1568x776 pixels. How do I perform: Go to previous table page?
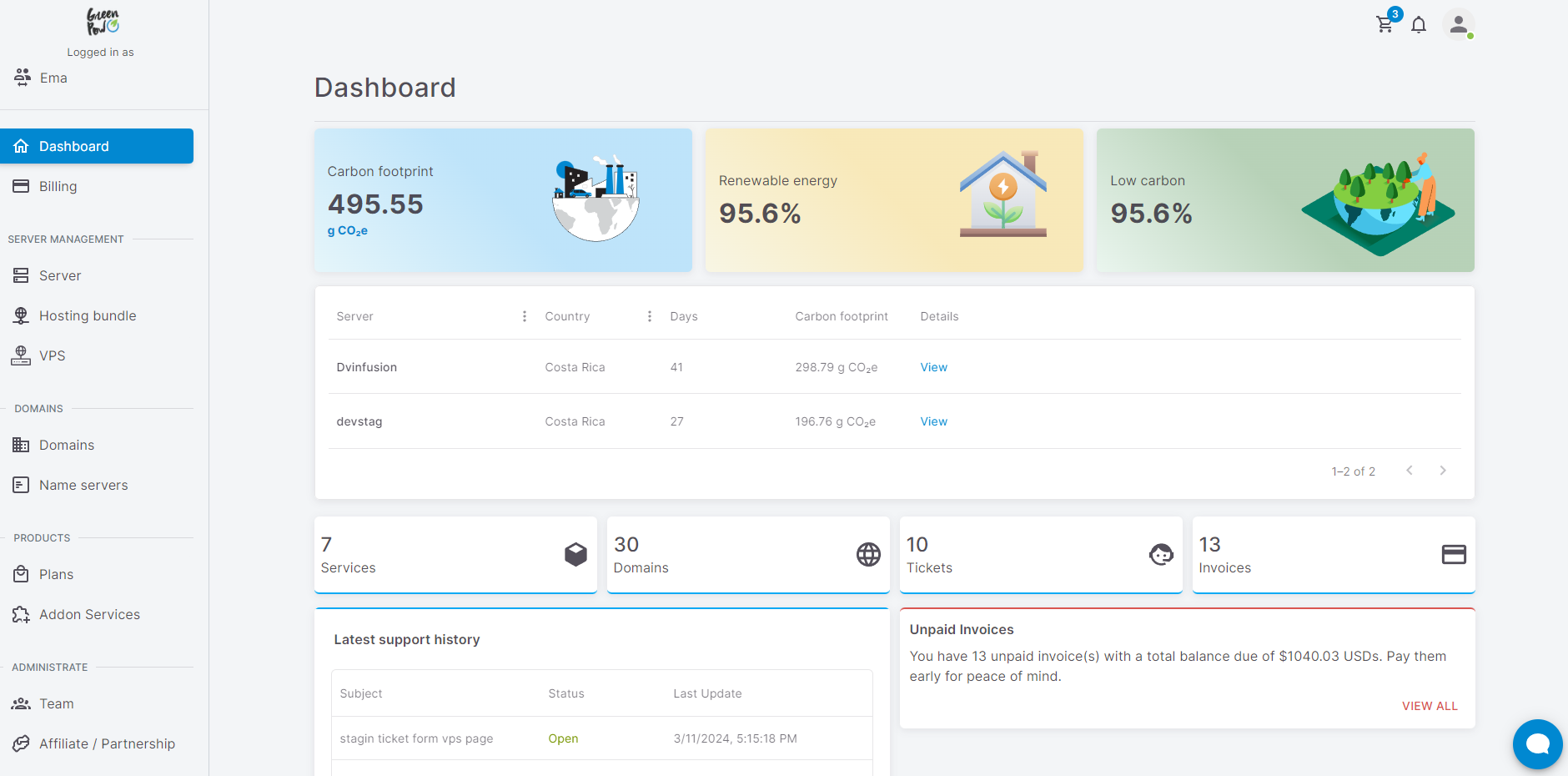tap(1410, 471)
